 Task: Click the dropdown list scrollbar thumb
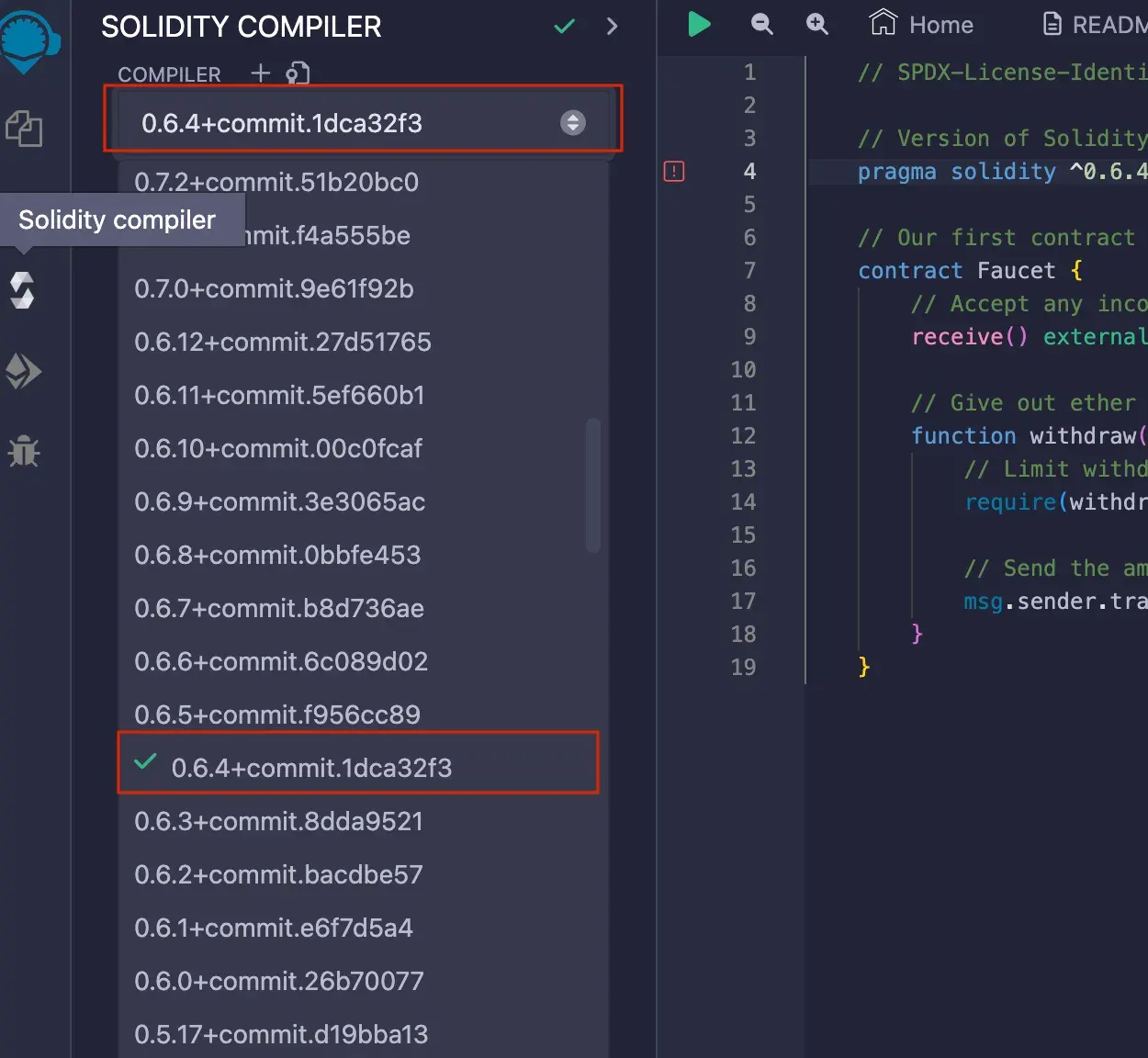click(592, 485)
